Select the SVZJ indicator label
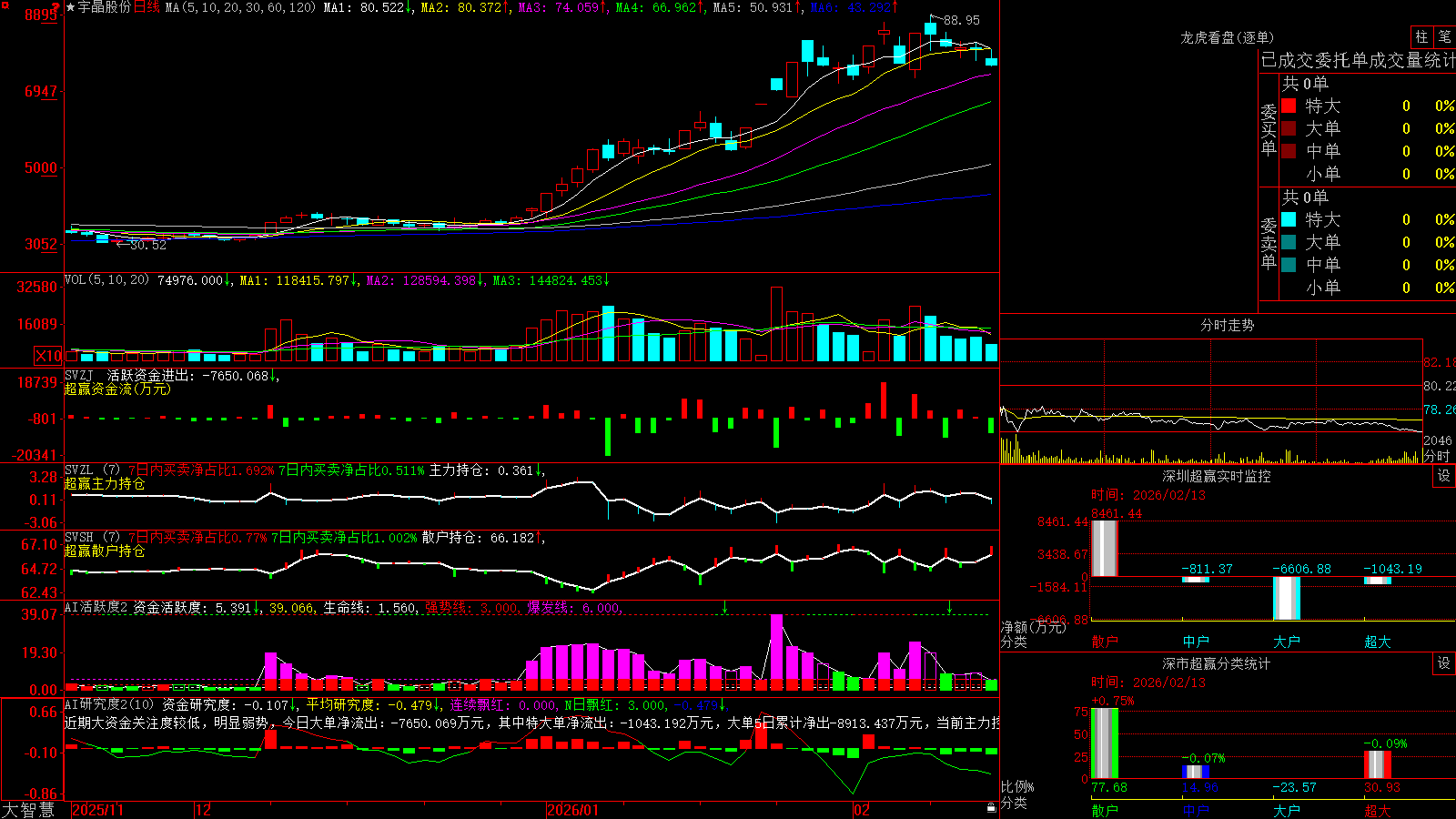Screen dimensions: 1456x819 (79, 375)
